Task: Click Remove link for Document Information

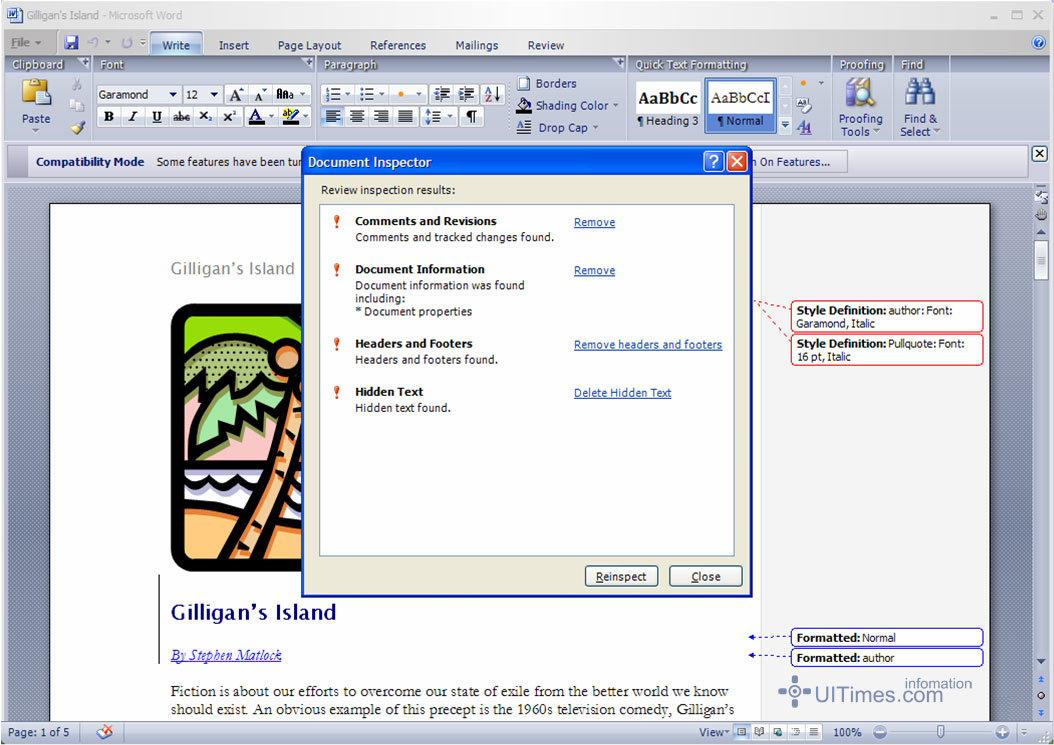Action: [x=594, y=271]
